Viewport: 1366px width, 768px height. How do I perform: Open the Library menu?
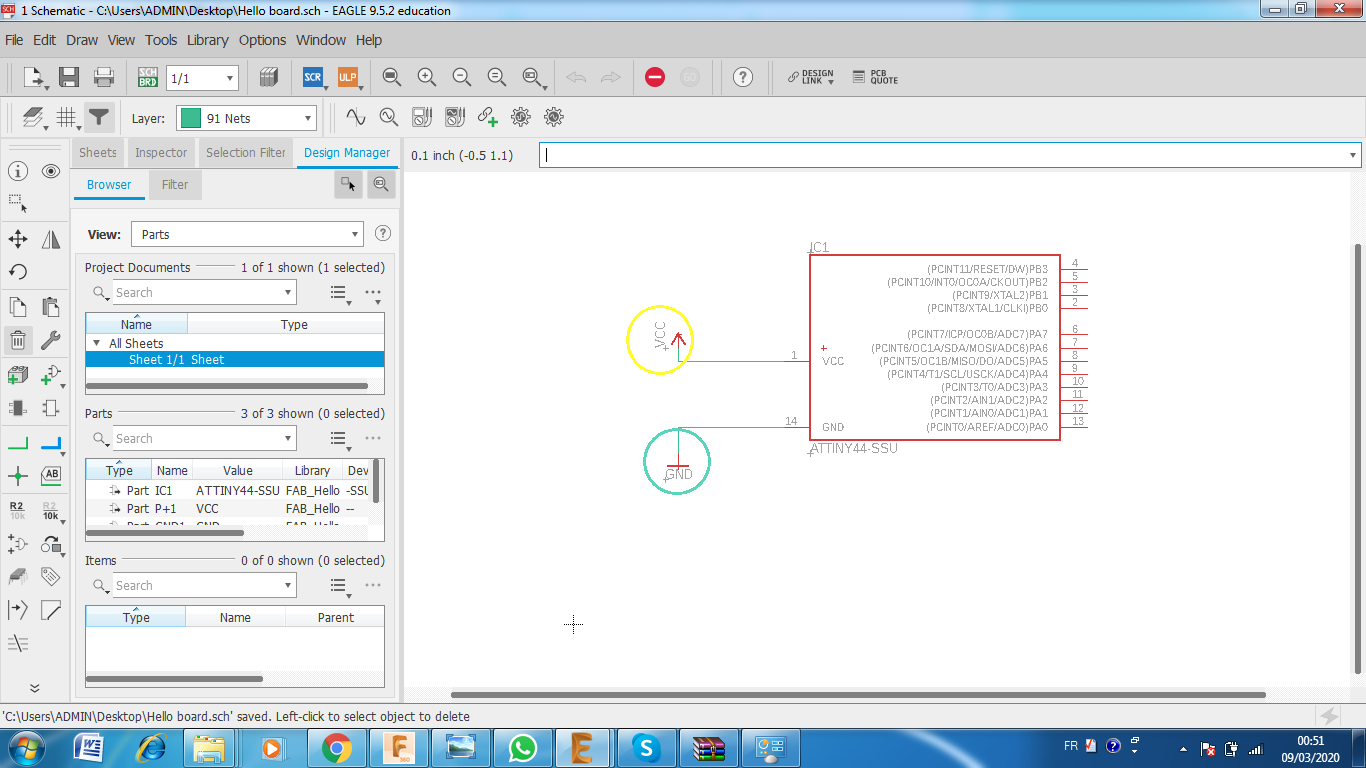click(208, 40)
